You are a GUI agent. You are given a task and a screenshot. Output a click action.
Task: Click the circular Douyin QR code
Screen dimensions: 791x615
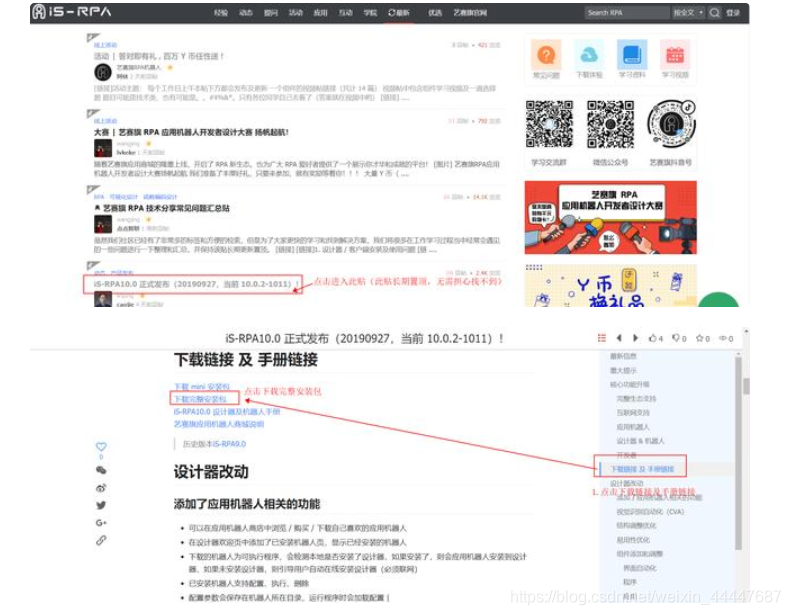671,124
